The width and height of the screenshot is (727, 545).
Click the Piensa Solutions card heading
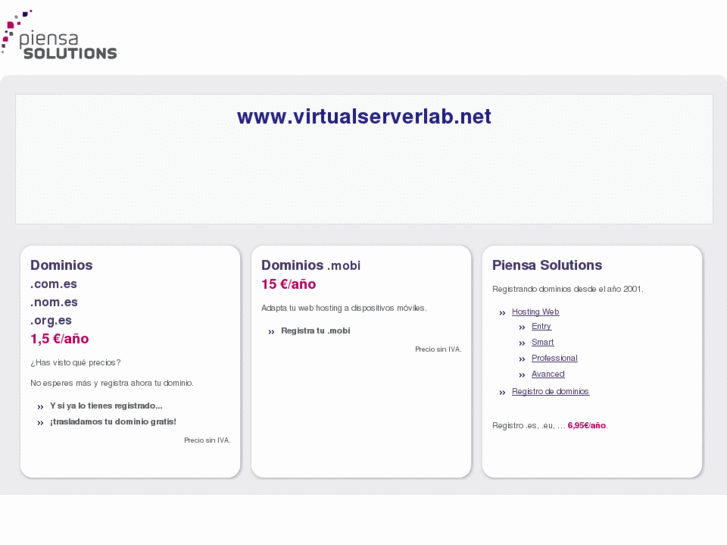pyautogui.click(x=547, y=265)
